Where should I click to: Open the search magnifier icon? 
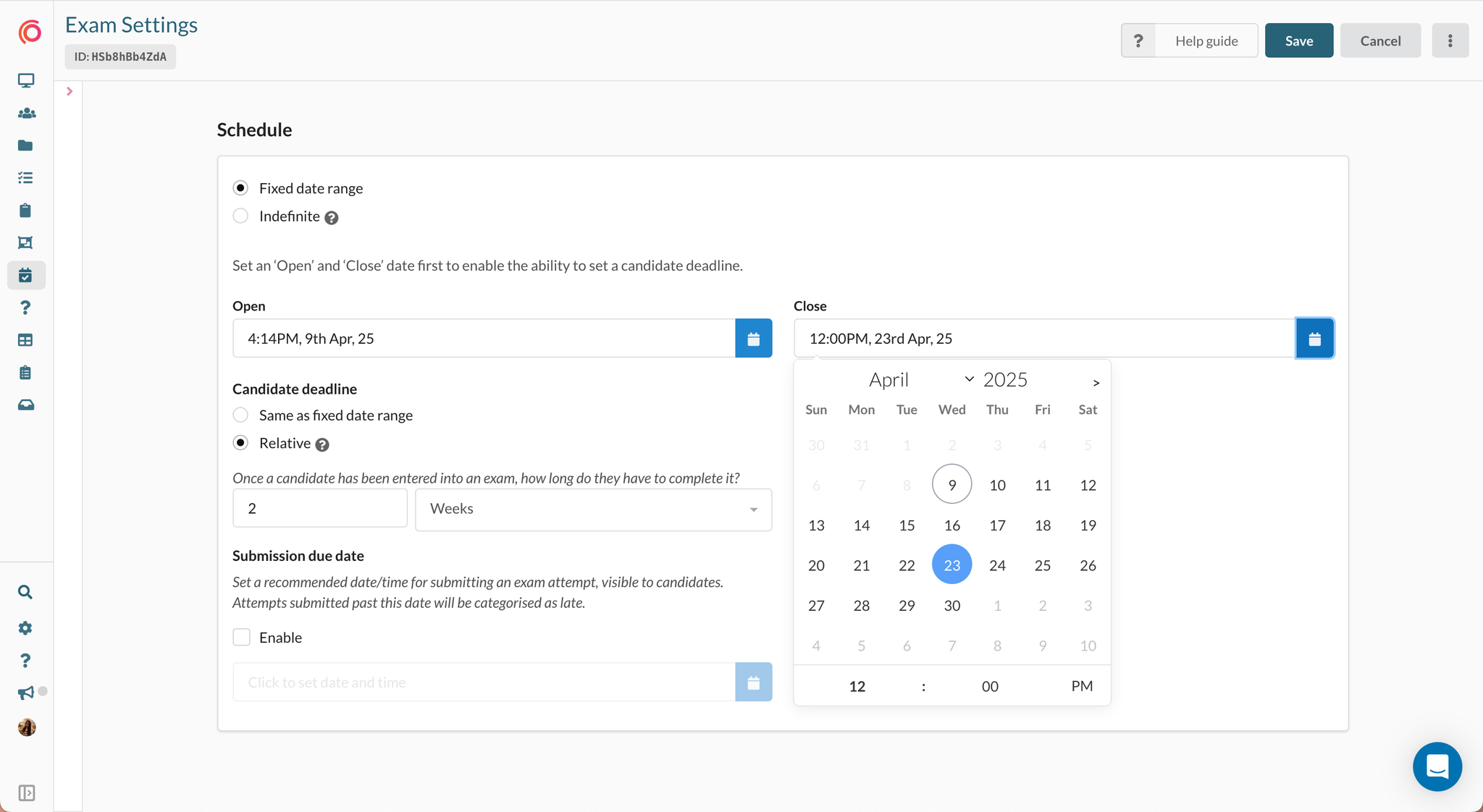tap(25, 592)
